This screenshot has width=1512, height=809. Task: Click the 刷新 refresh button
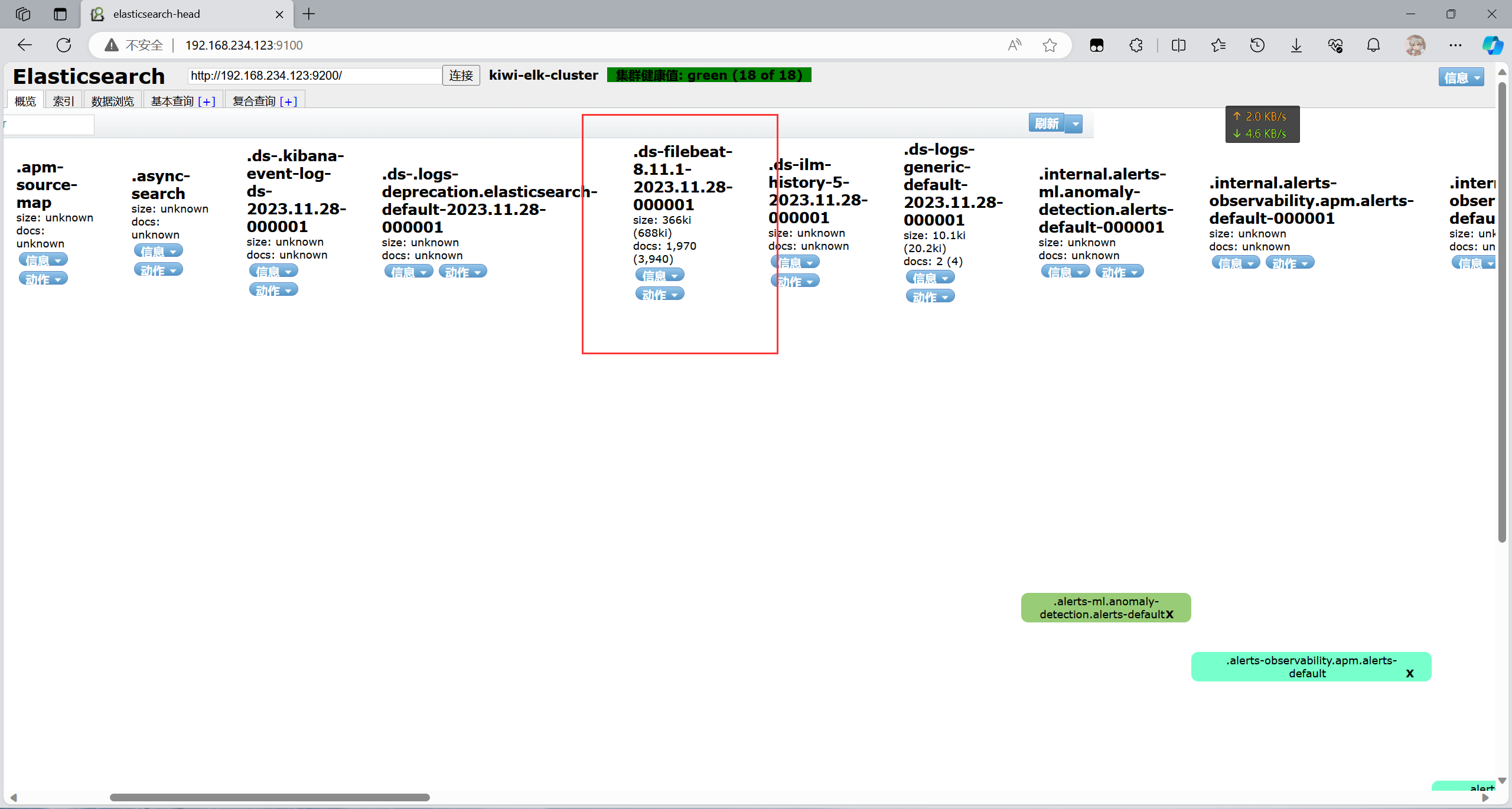pyautogui.click(x=1046, y=123)
